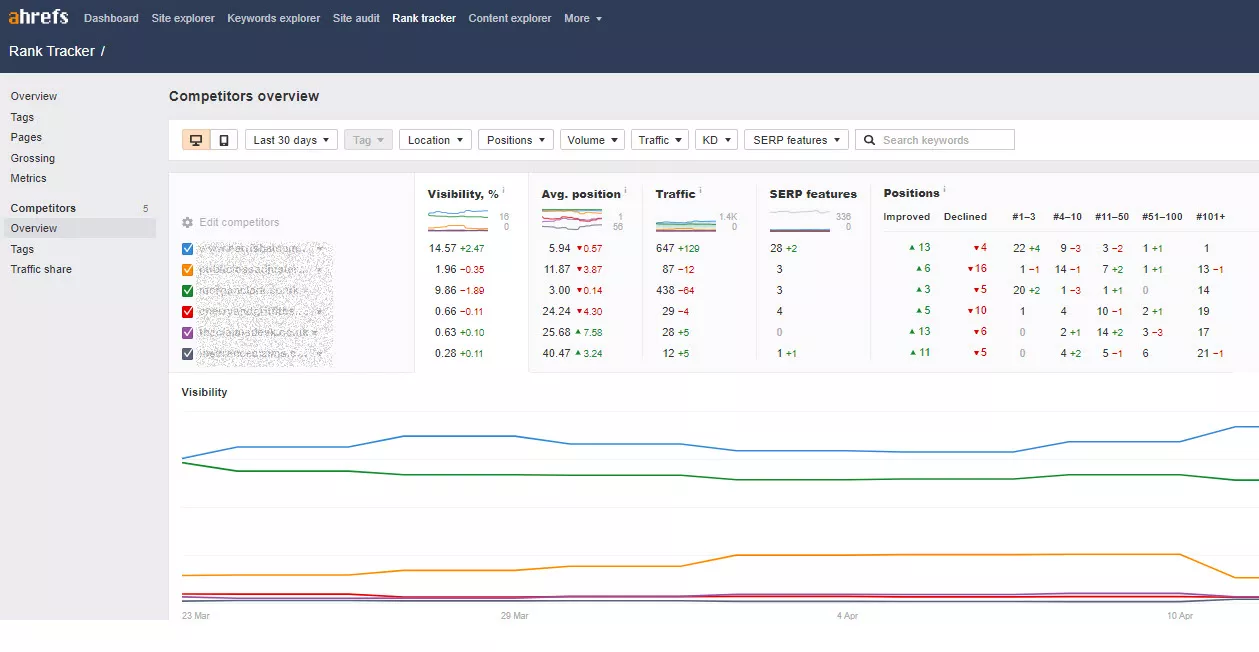Expand the Location filter dropdown

[x=435, y=140]
